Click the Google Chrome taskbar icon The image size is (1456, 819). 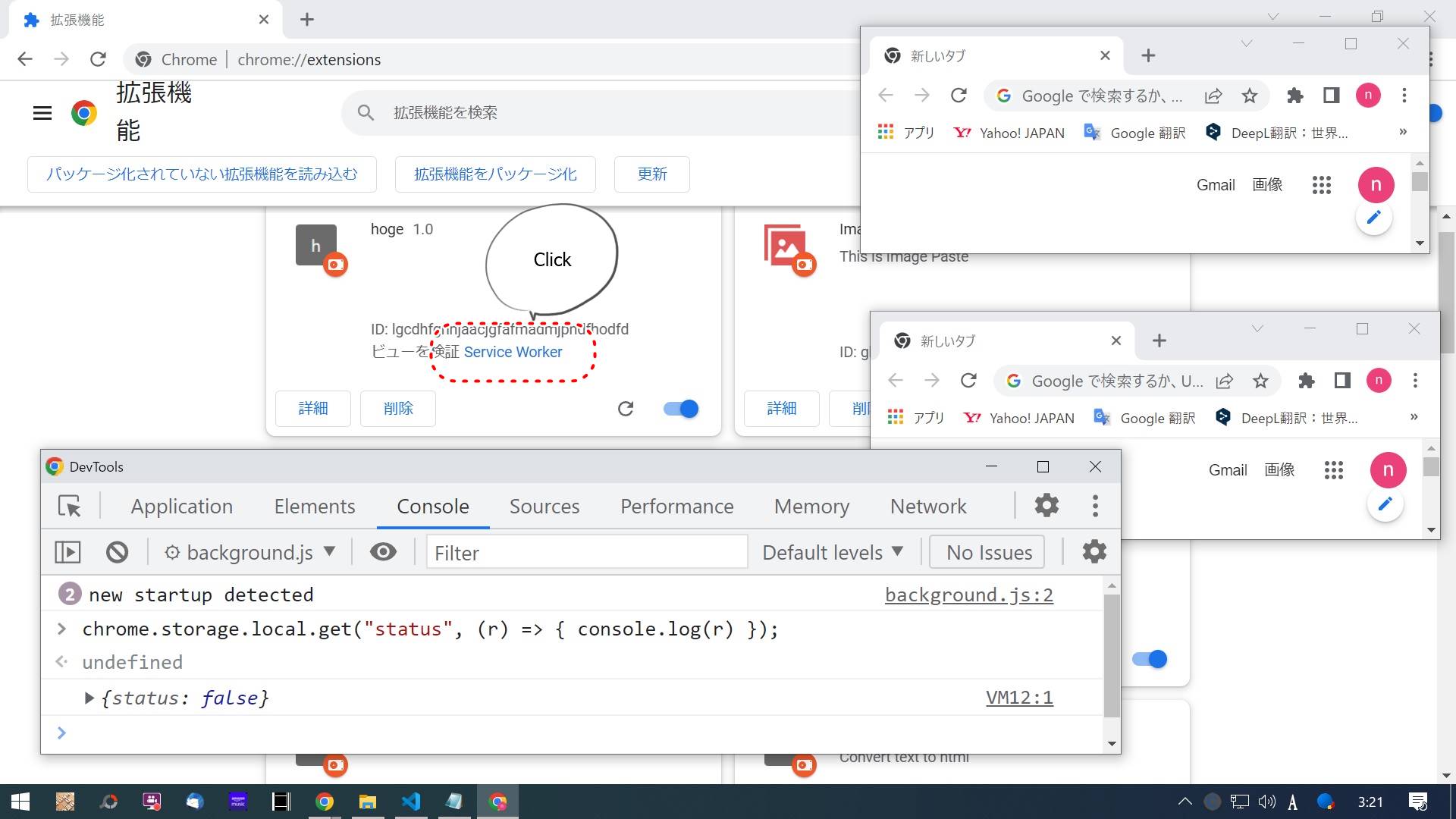point(324,801)
